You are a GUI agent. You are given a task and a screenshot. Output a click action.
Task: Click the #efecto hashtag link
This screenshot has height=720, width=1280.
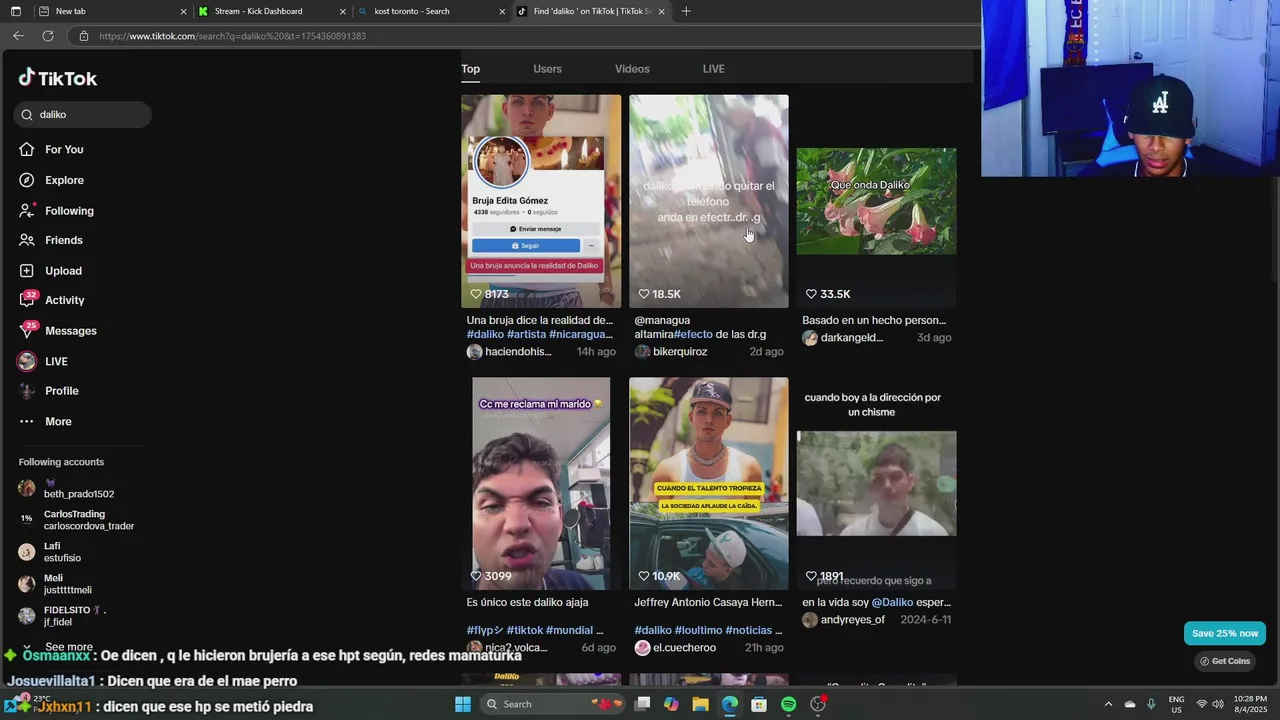[x=693, y=334]
